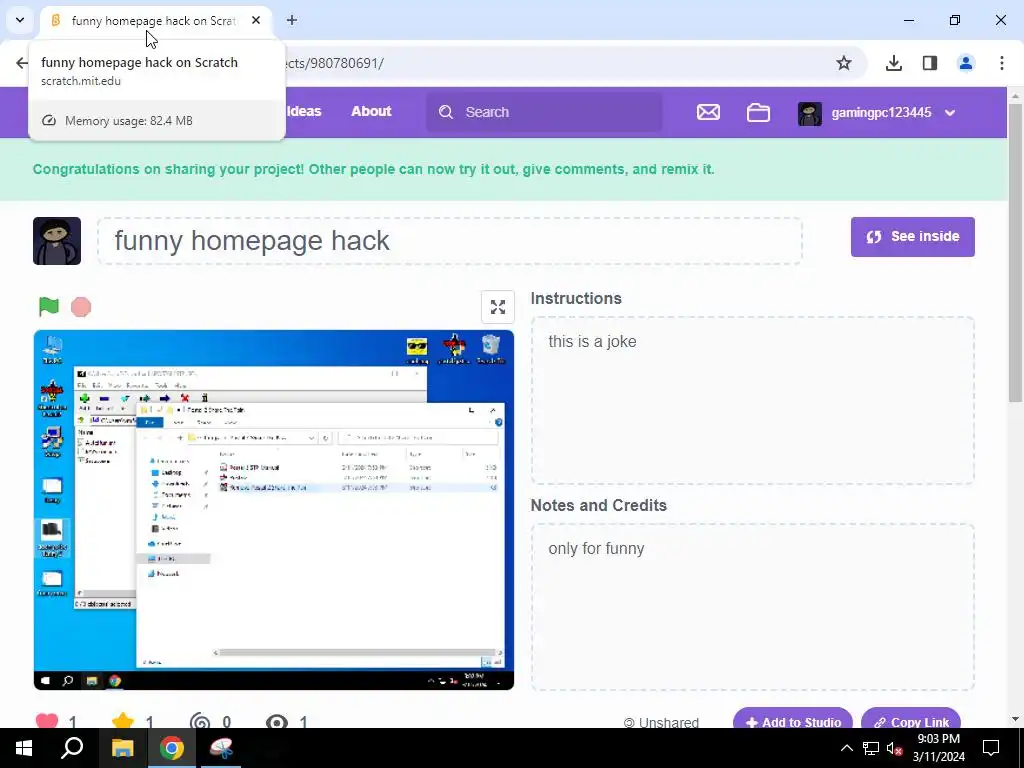This screenshot has height=768, width=1024.
Task: Open the tab search dropdown arrow
Action: (20, 20)
